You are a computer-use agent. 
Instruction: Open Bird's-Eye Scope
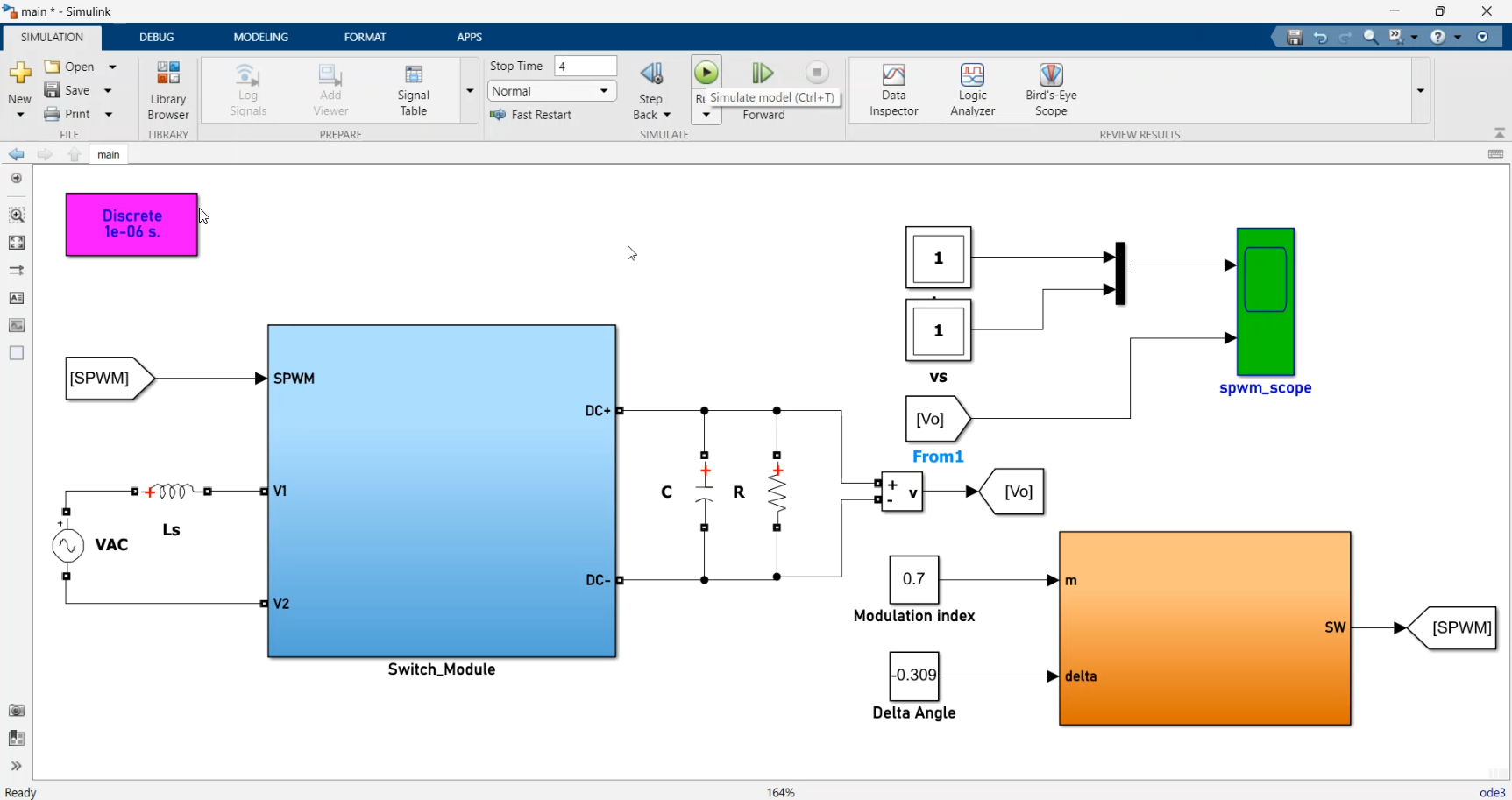pyautogui.click(x=1051, y=89)
